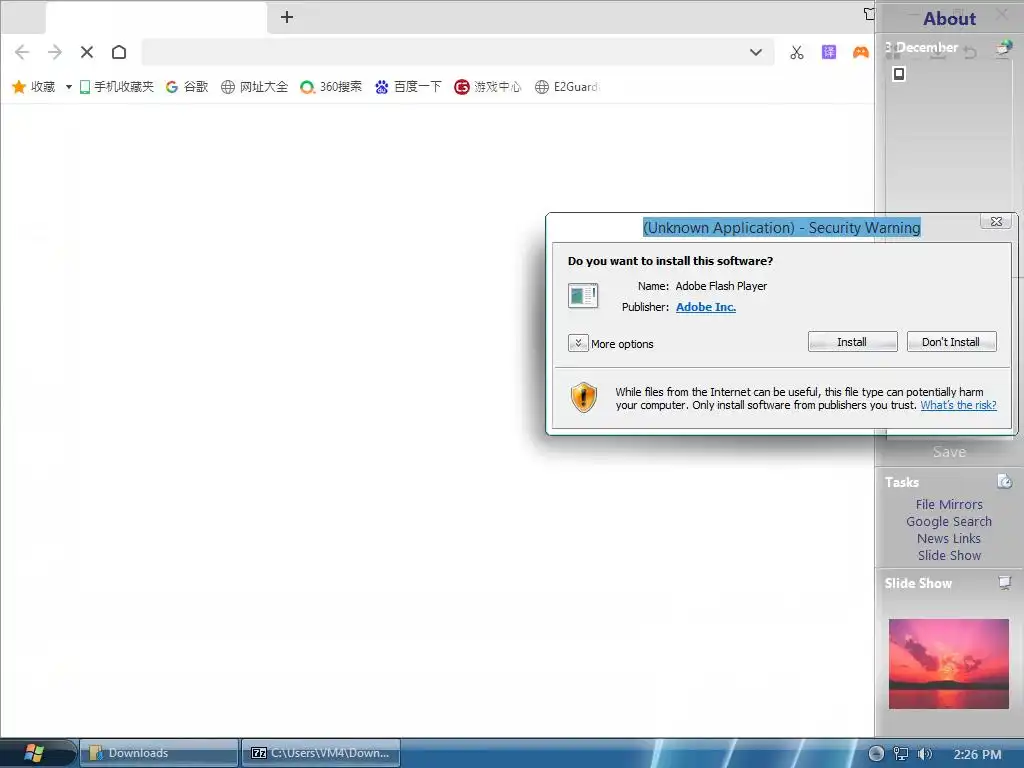Click the globe icon beside December in sidebar
The image size is (1024, 768).
click(1004, 48)
